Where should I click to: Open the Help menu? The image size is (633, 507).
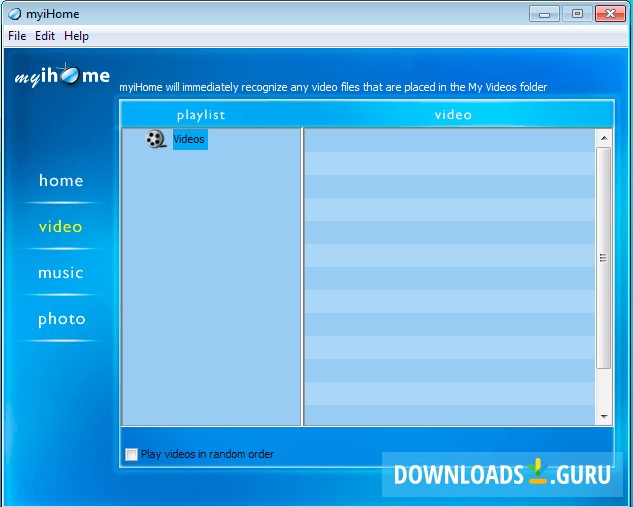click(x=76, y=36)
